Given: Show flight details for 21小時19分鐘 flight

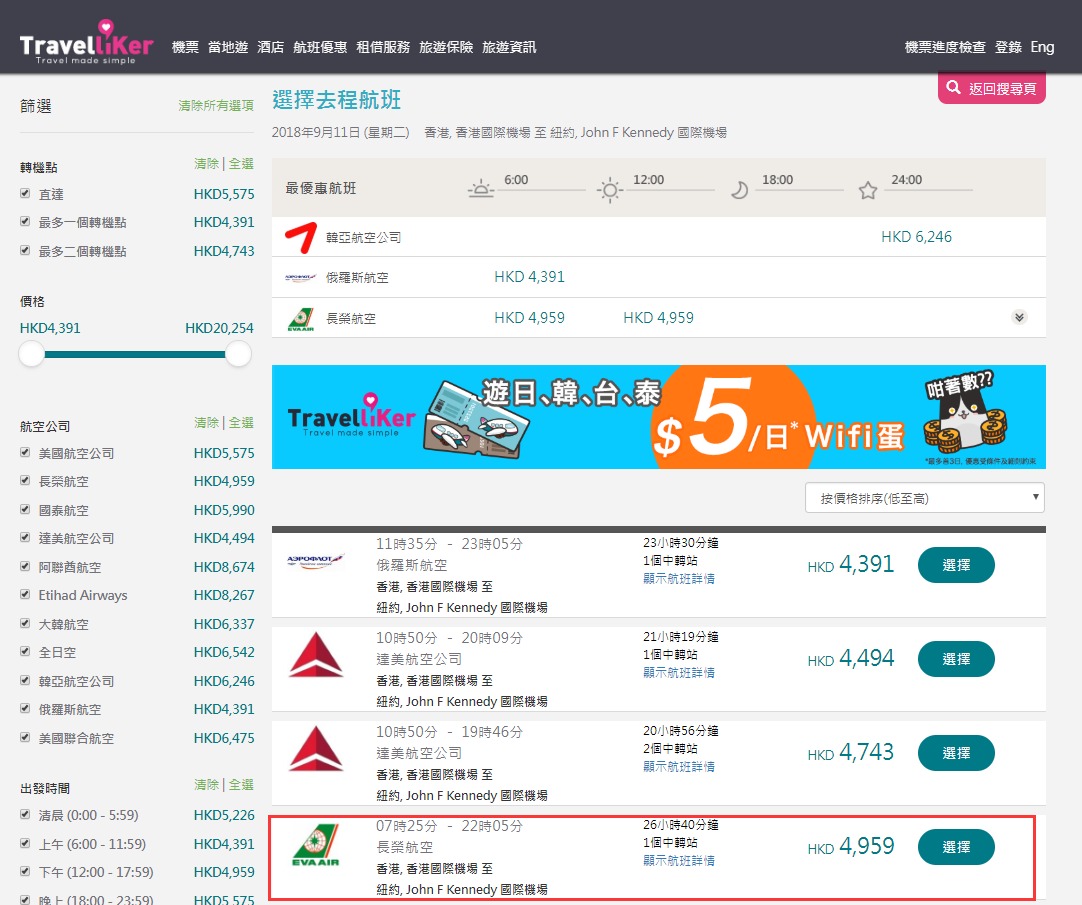Looking at the screenshot, I should [679, 672].
